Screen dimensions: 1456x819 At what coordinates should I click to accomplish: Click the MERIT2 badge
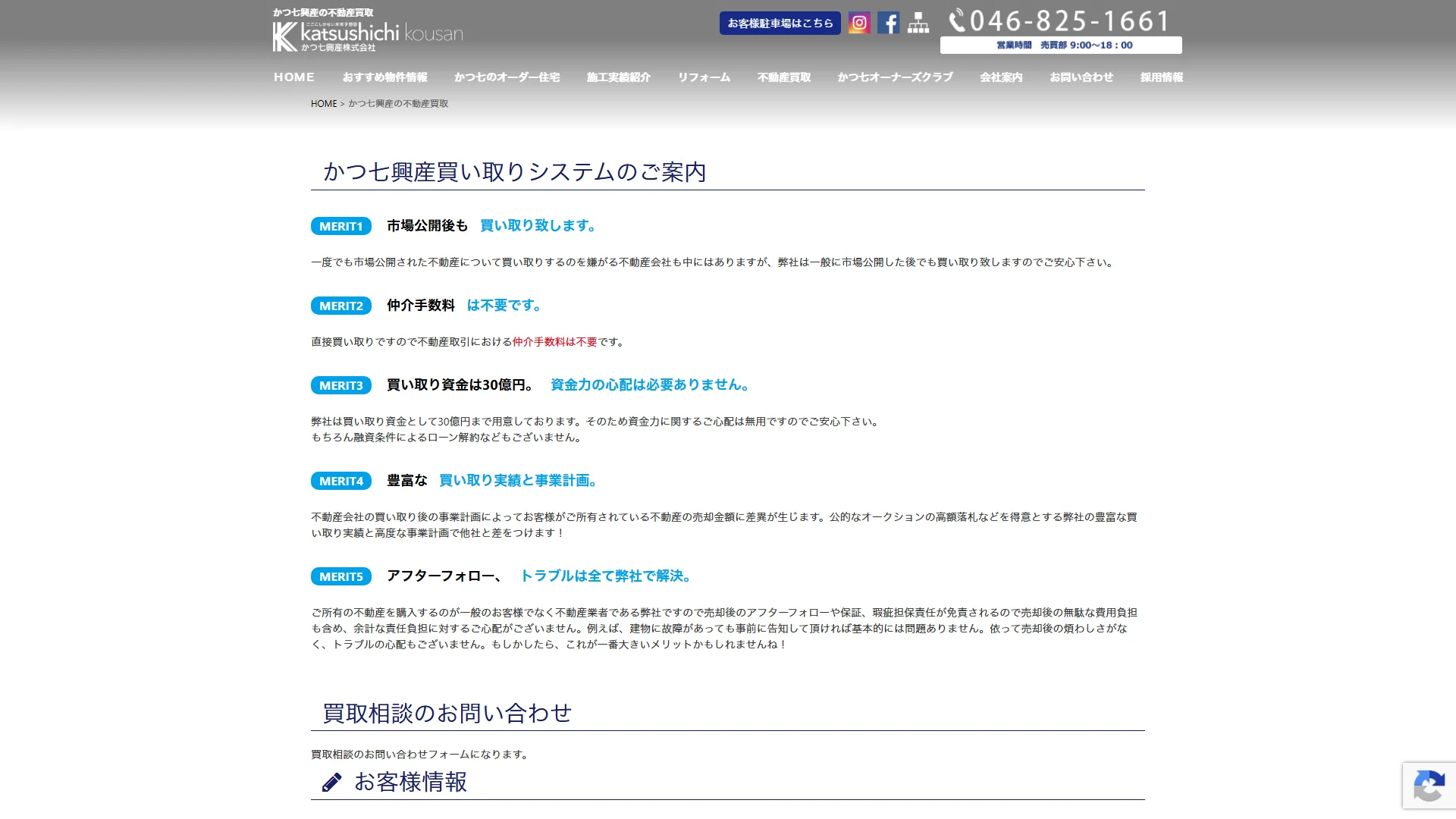point(341,306)
